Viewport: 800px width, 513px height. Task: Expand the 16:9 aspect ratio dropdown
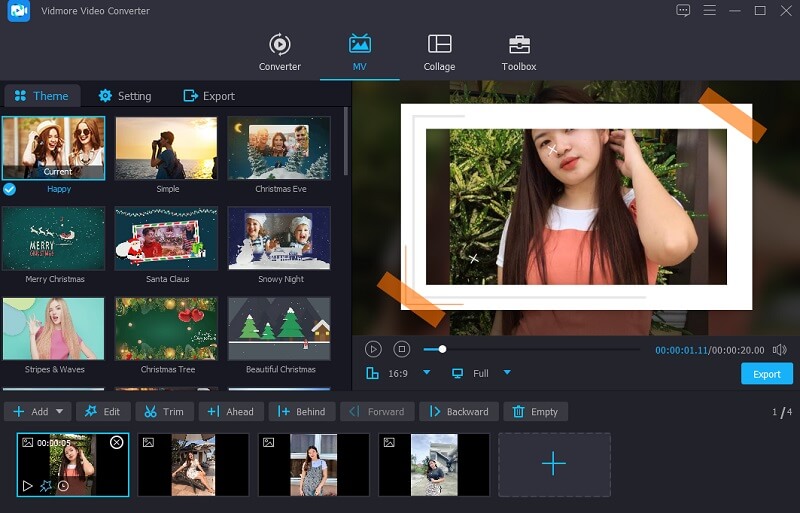426,373
